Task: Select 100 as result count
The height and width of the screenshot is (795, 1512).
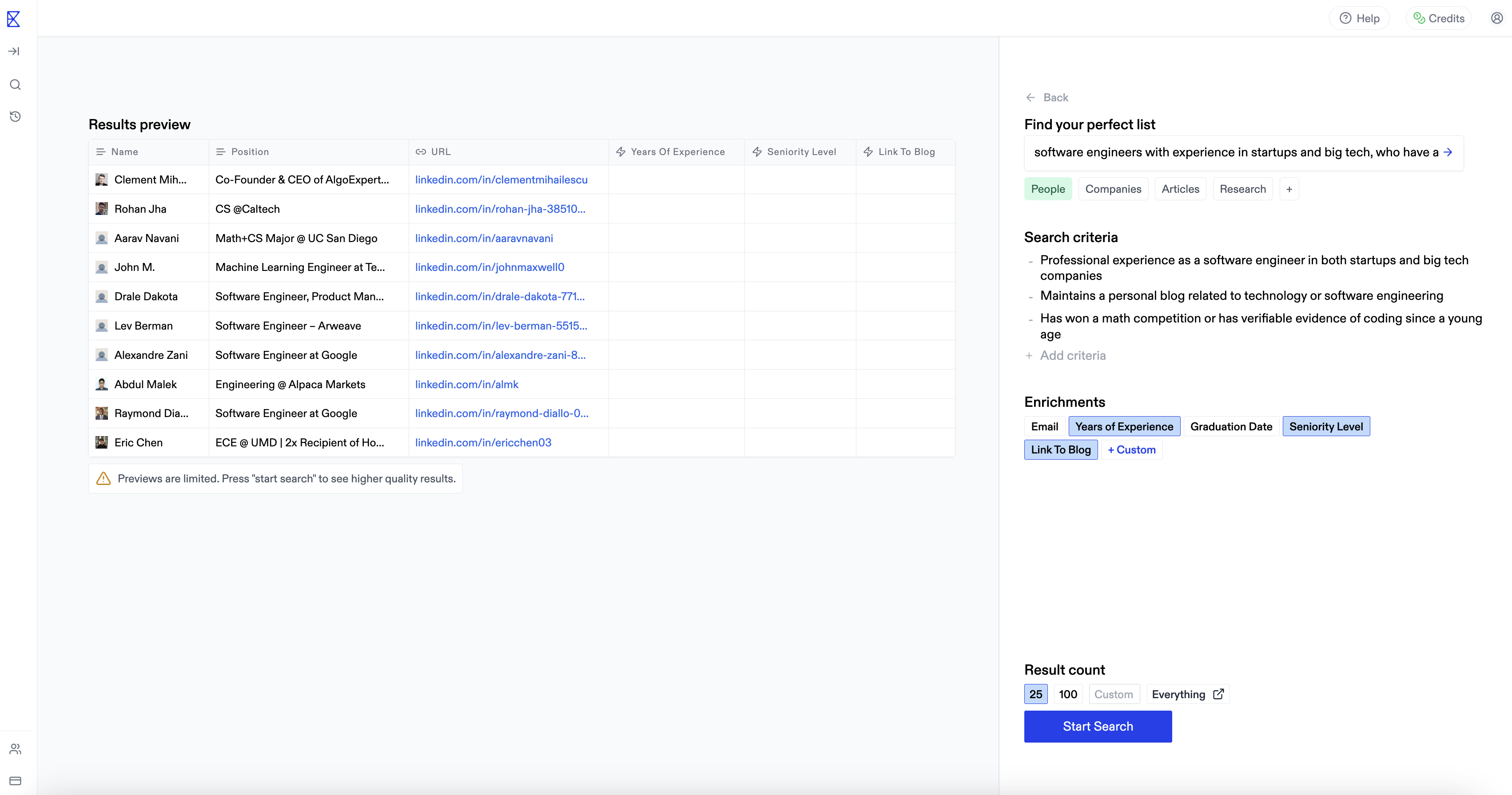Action: [x=1067, y=694]
